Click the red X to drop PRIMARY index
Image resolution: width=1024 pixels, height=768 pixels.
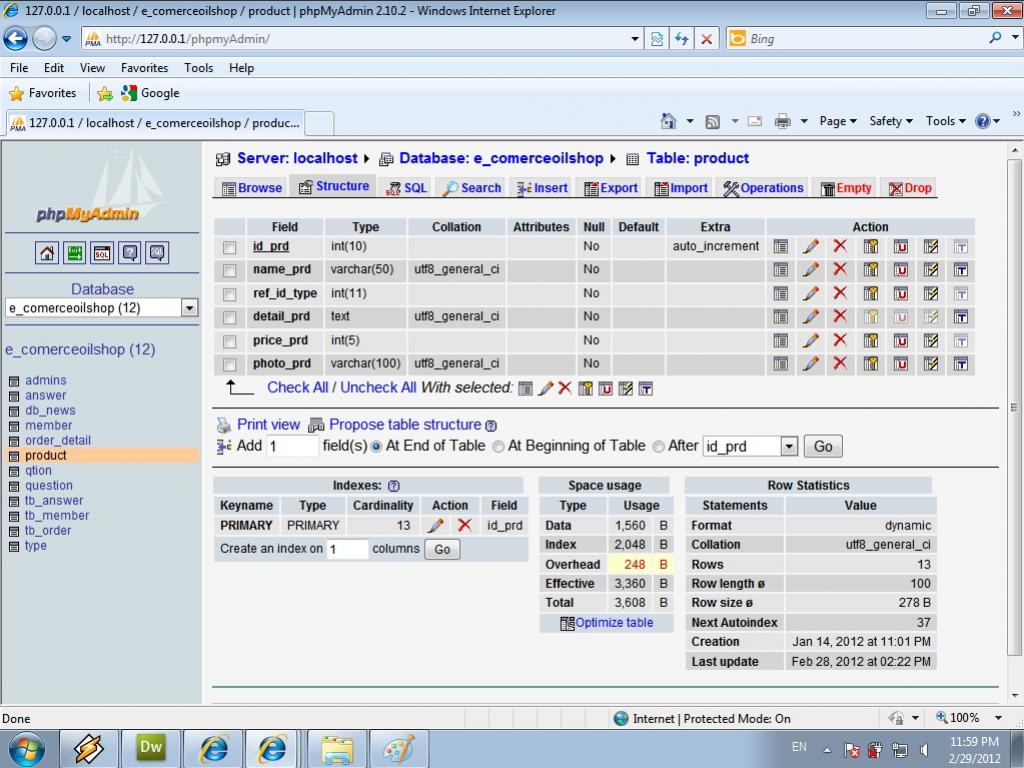464,525
